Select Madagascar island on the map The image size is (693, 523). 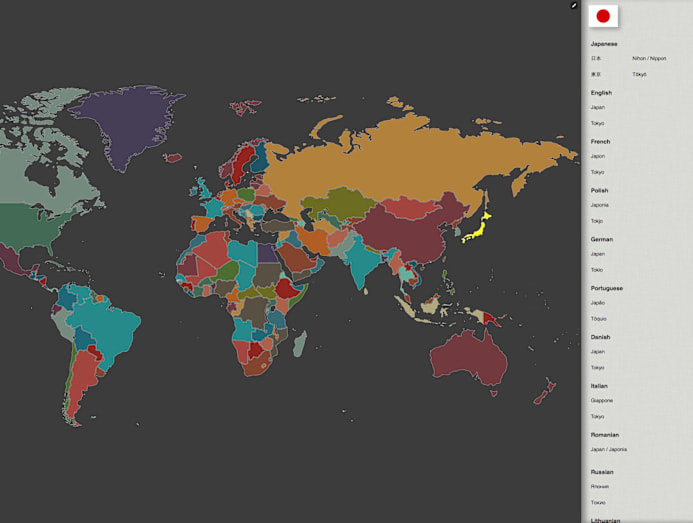pos(299,344)
